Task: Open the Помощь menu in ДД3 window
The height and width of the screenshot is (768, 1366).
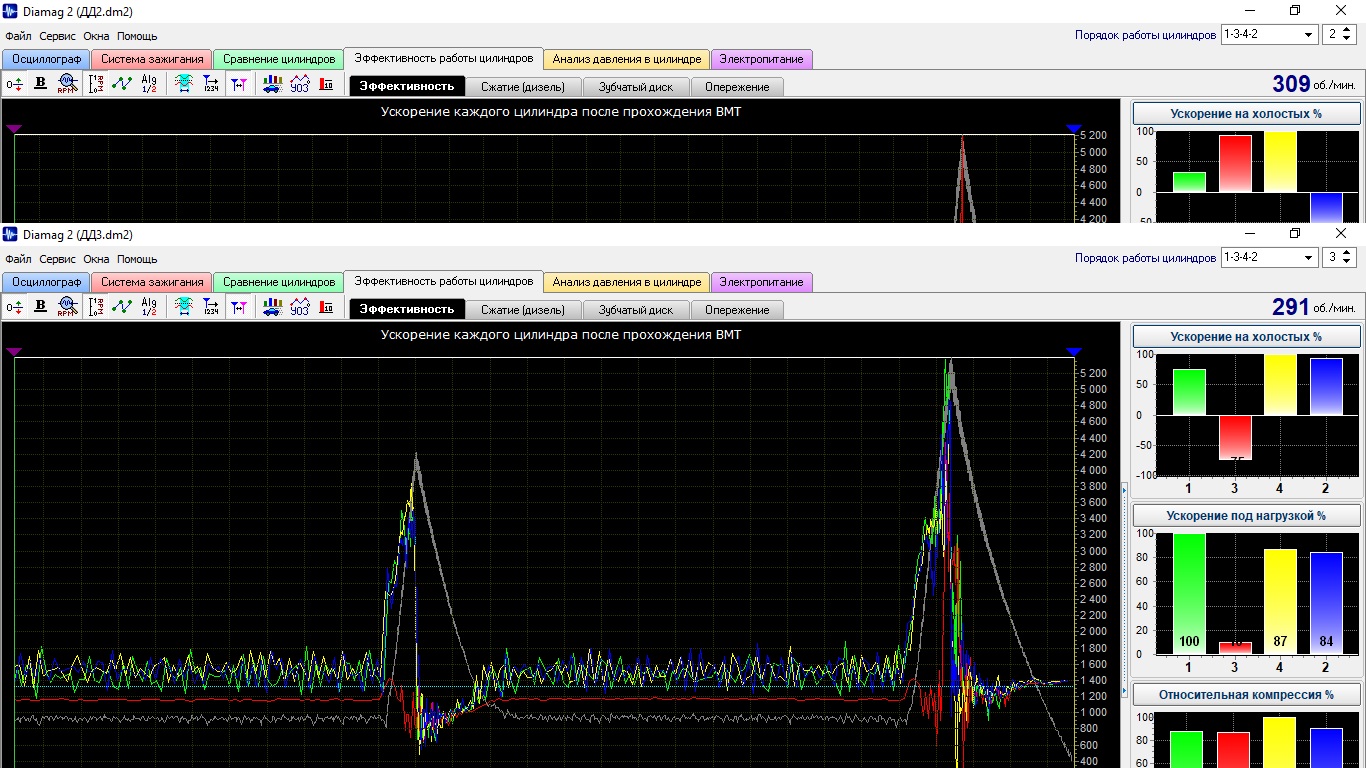Action: 137,259
